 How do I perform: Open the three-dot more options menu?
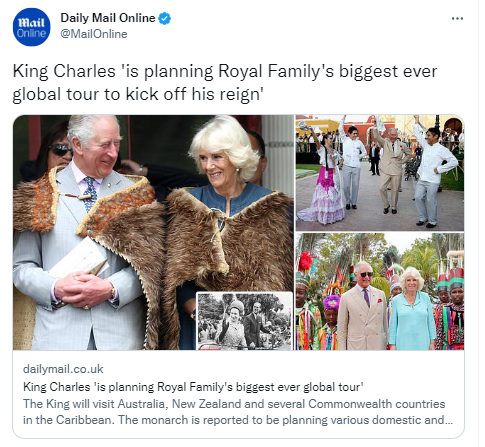coord(457,18)
